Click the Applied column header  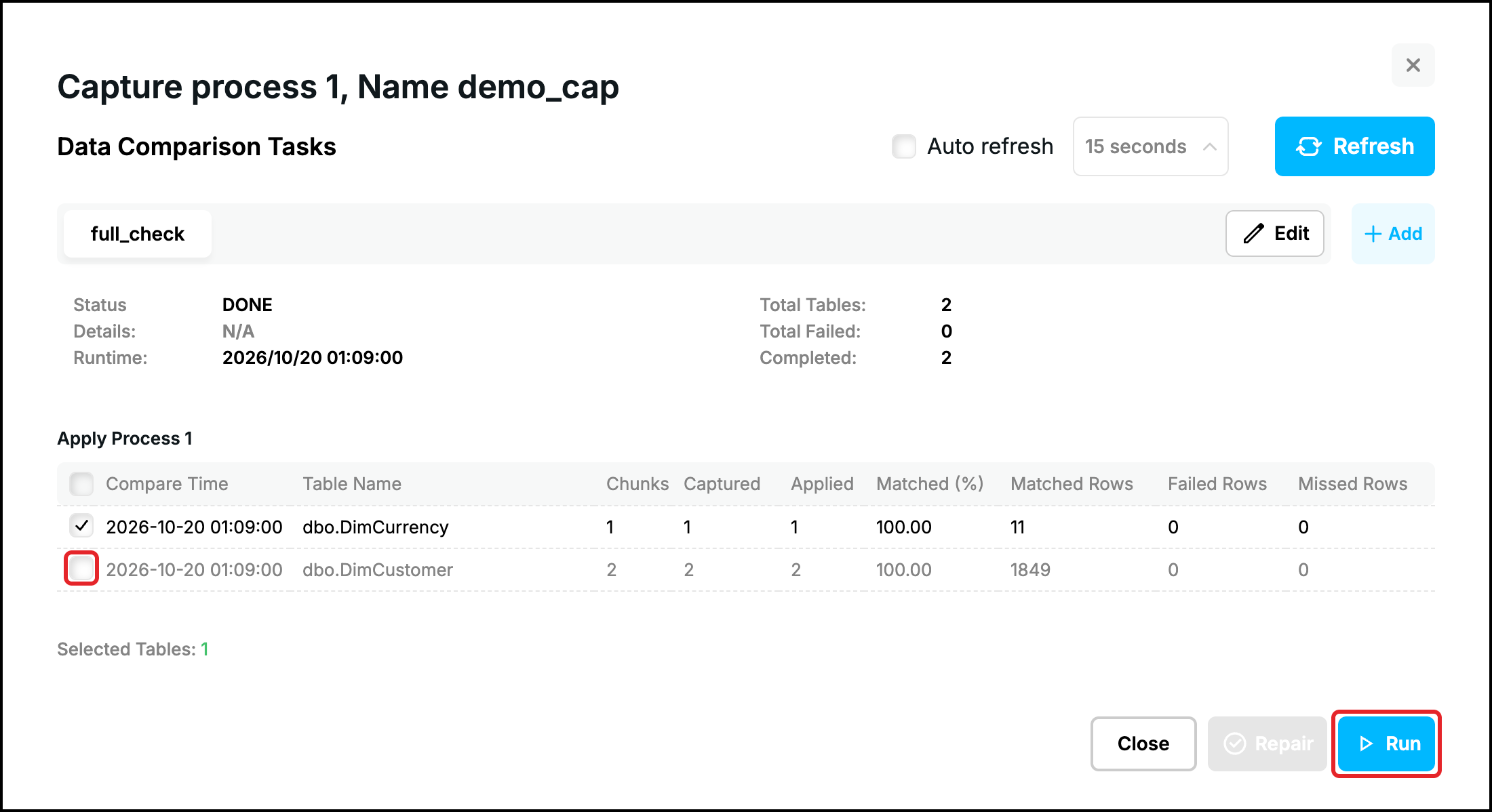click(822, 484)
